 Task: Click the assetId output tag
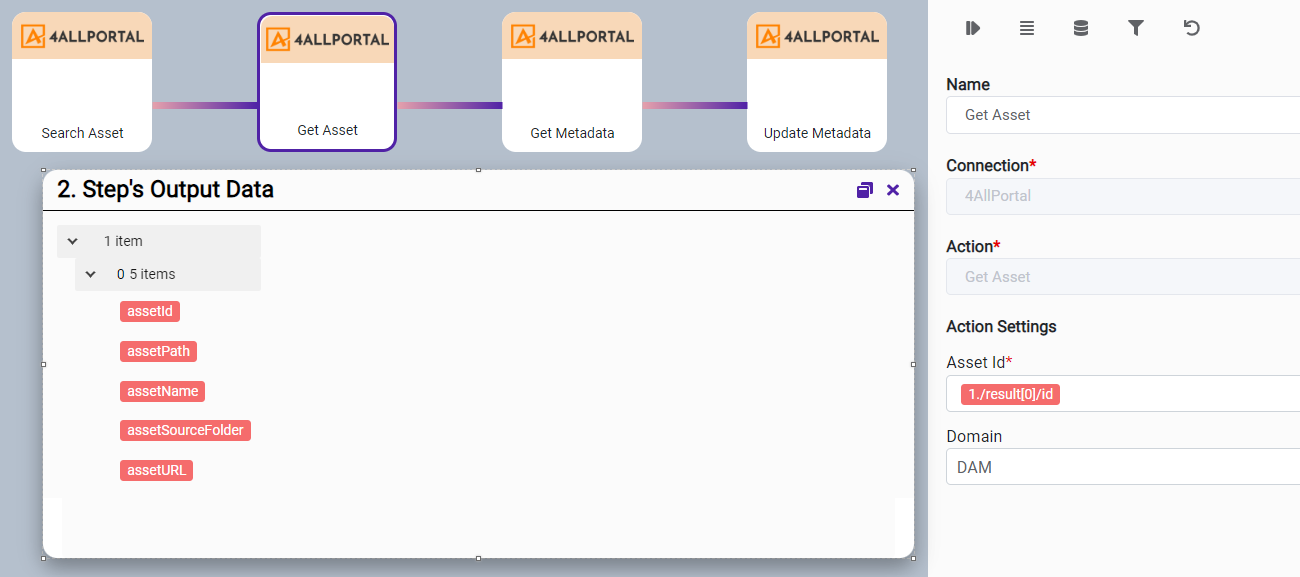150,311
